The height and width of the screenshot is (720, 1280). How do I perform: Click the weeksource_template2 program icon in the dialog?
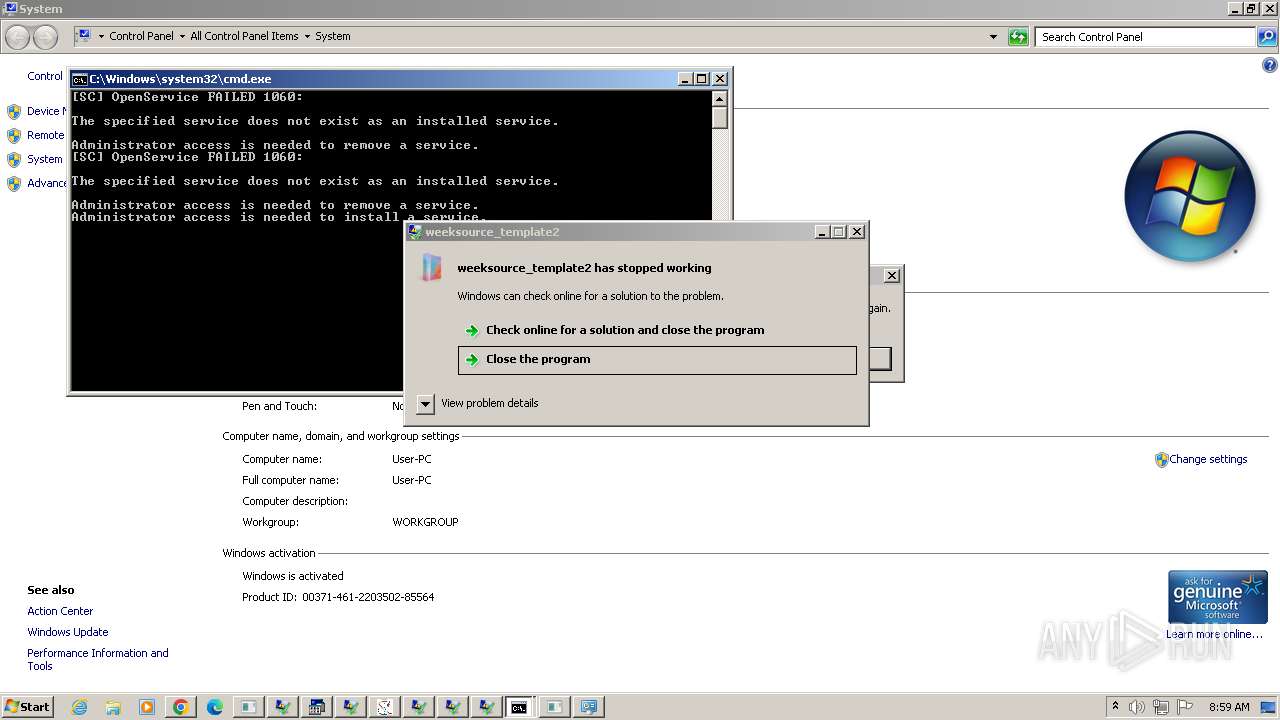coord(431,267)
